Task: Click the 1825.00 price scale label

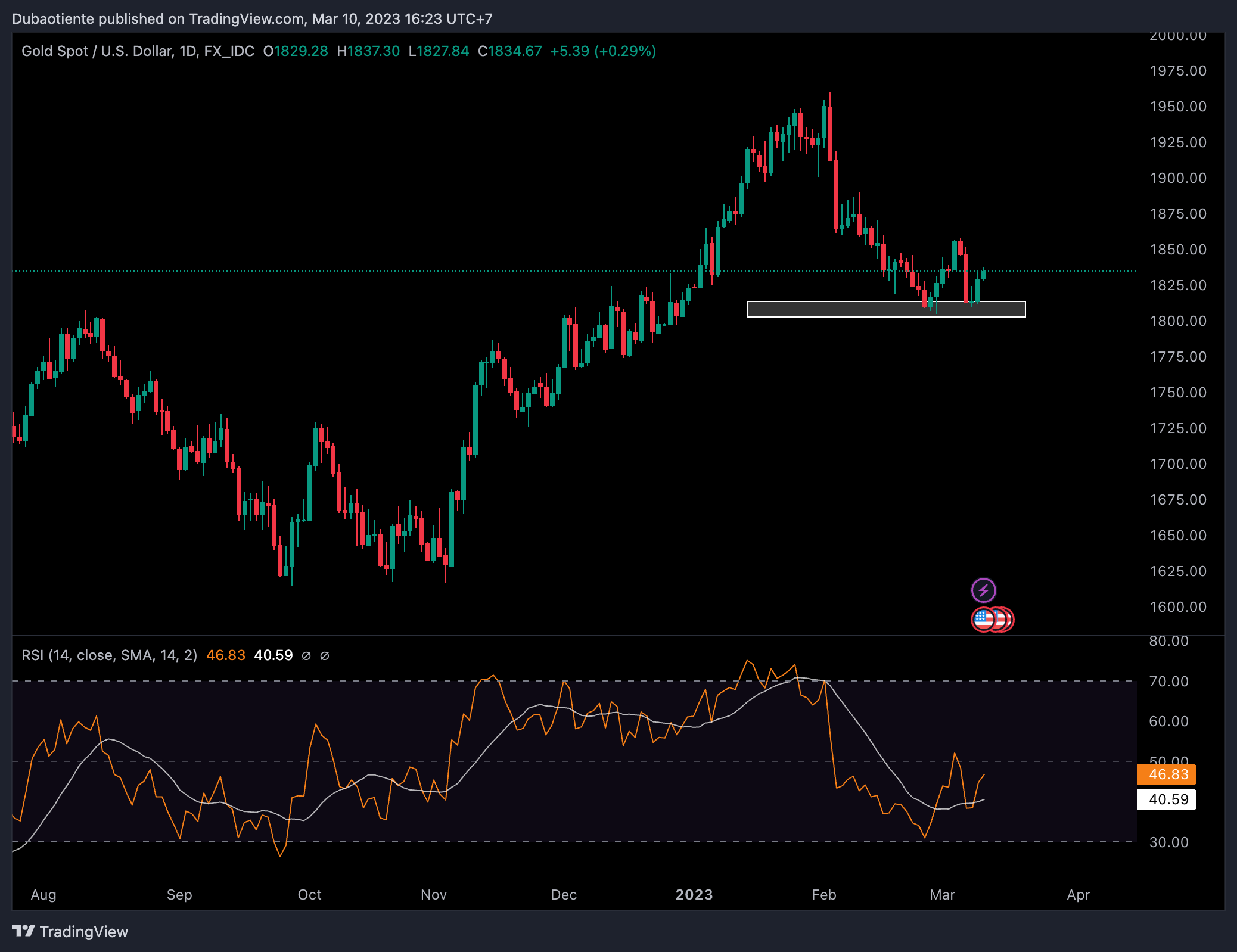Action: tap(1178, 285)
